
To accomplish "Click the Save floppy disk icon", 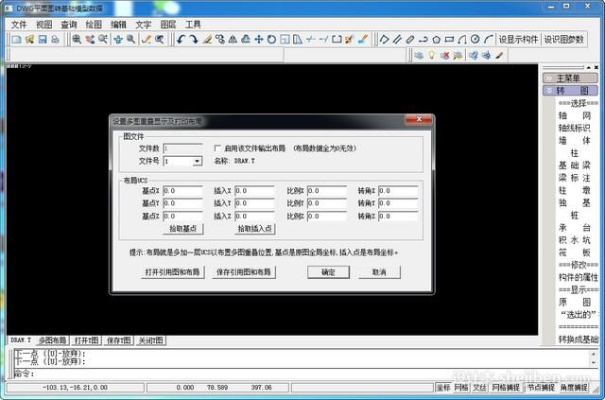I will [x=42, y=39].
